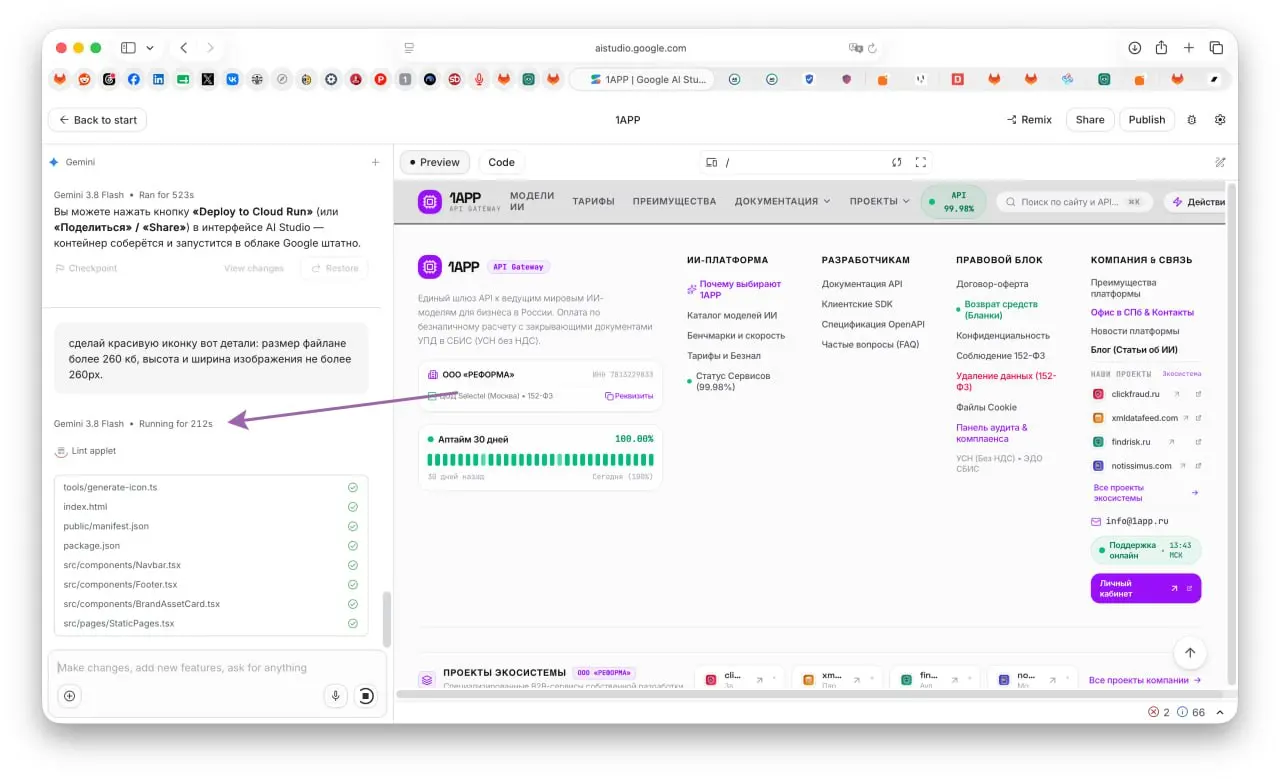Show Safari tab overview icon

click(x=1216, y=48)
